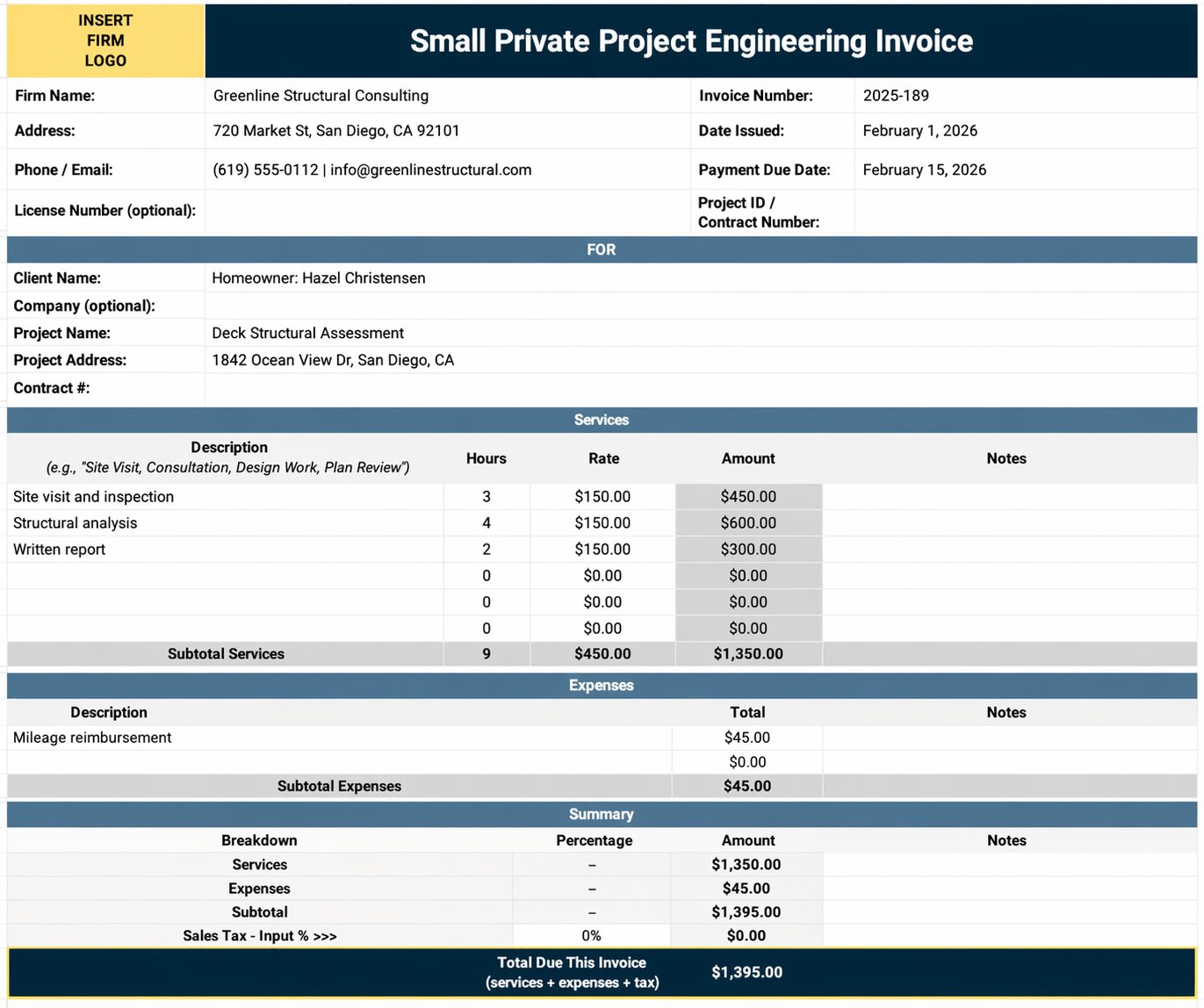This screenshot has height=1008, width=1204.
Task: Click the $45.00 Subtotal Expenses amount
Action: pos(747,786)
